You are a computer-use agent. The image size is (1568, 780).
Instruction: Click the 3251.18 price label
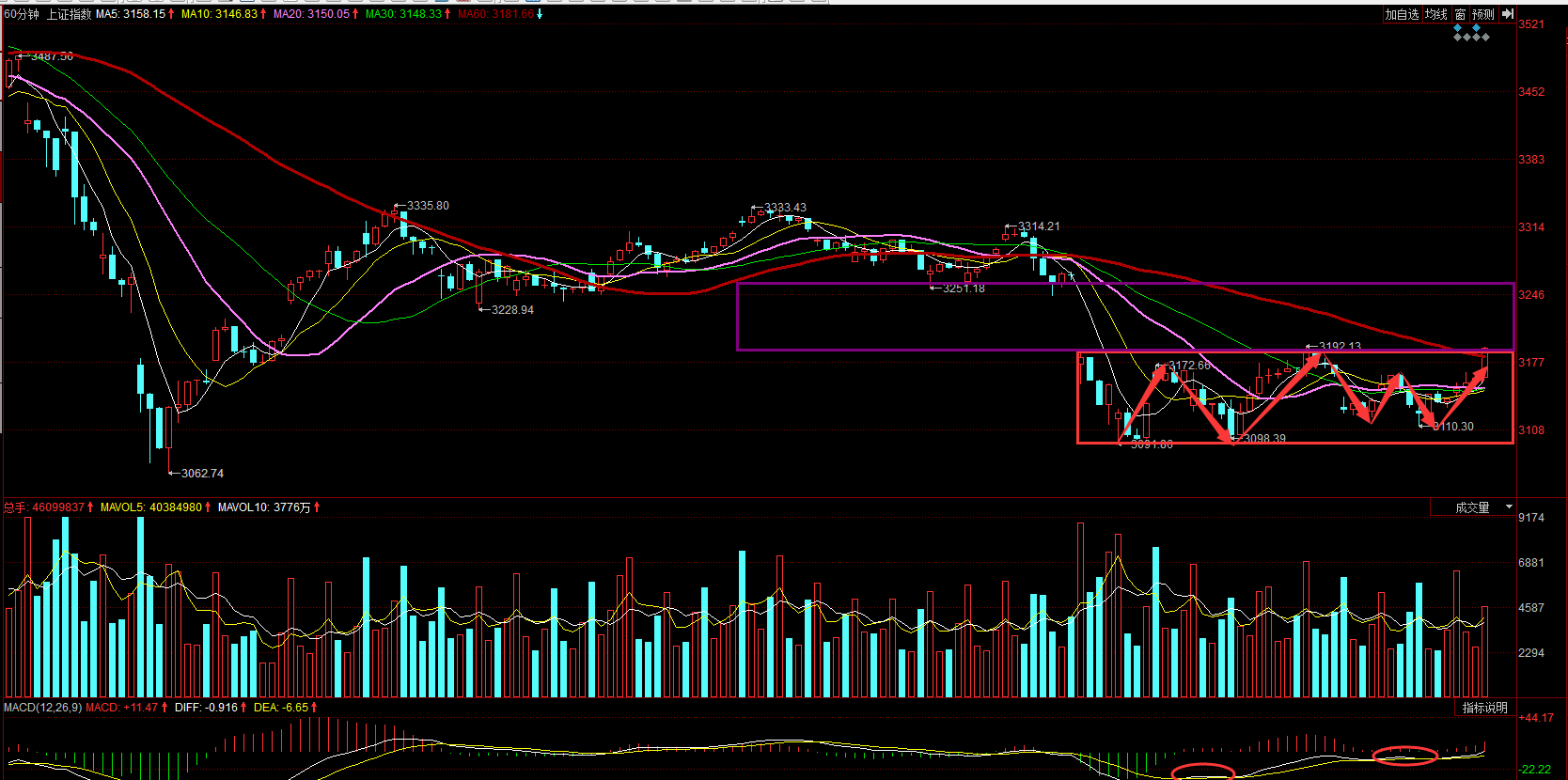click(964, 289)
